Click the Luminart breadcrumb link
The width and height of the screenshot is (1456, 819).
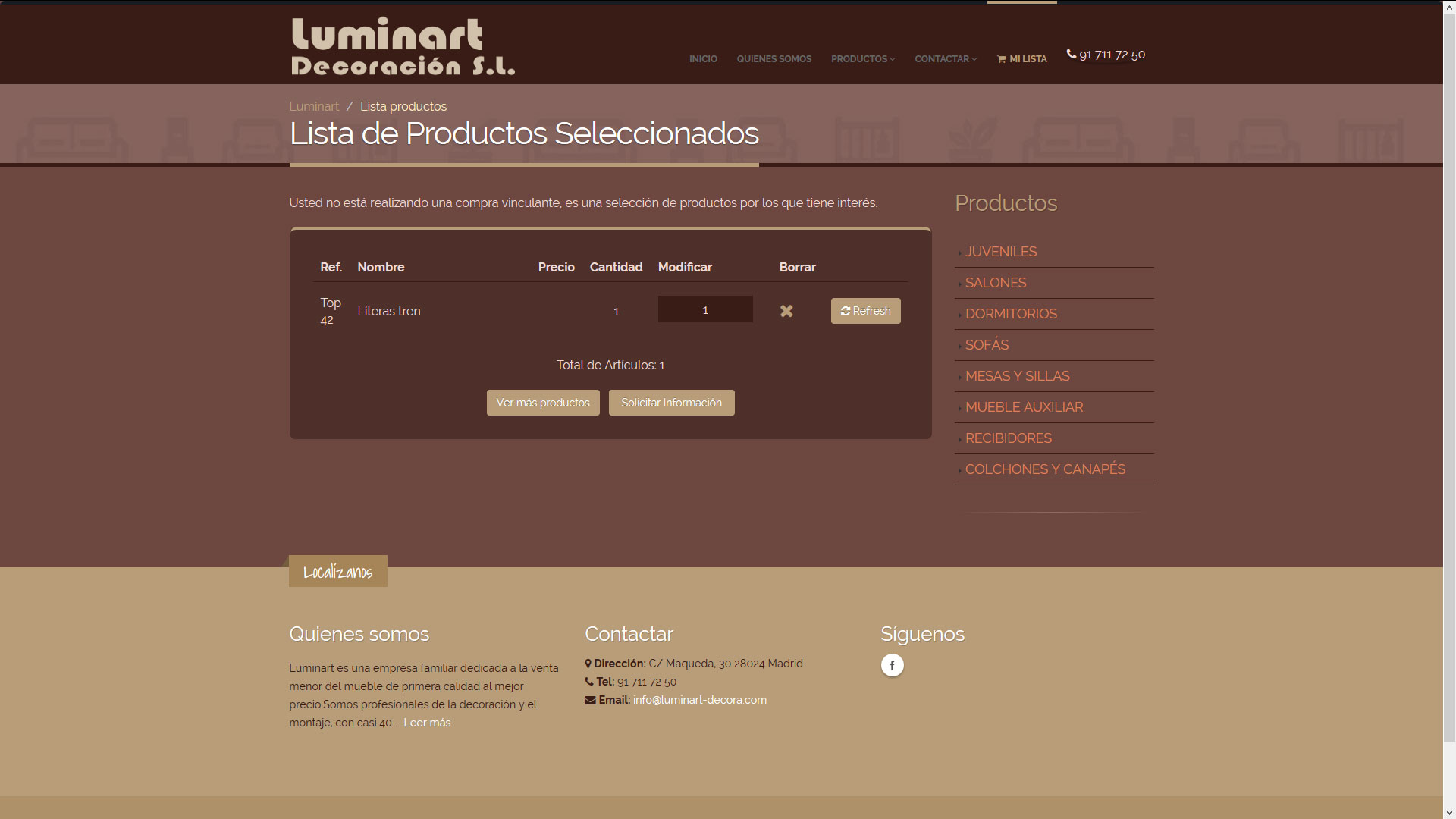pyautogui.click(x=314, y=107)
